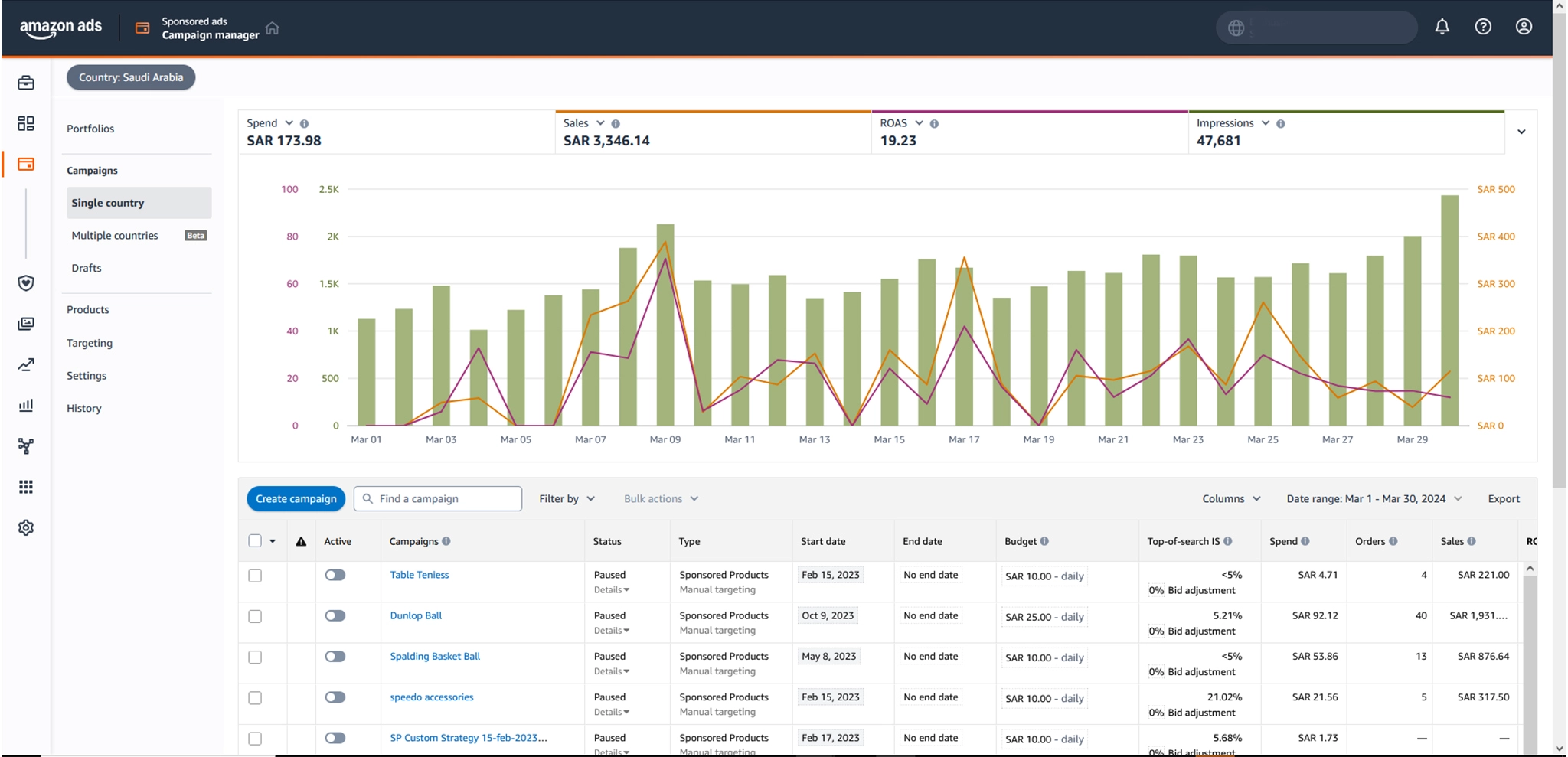This screenshot has height=757, width=1568.
Task: Open the user account profile icon
Action: click(1524, 28)
